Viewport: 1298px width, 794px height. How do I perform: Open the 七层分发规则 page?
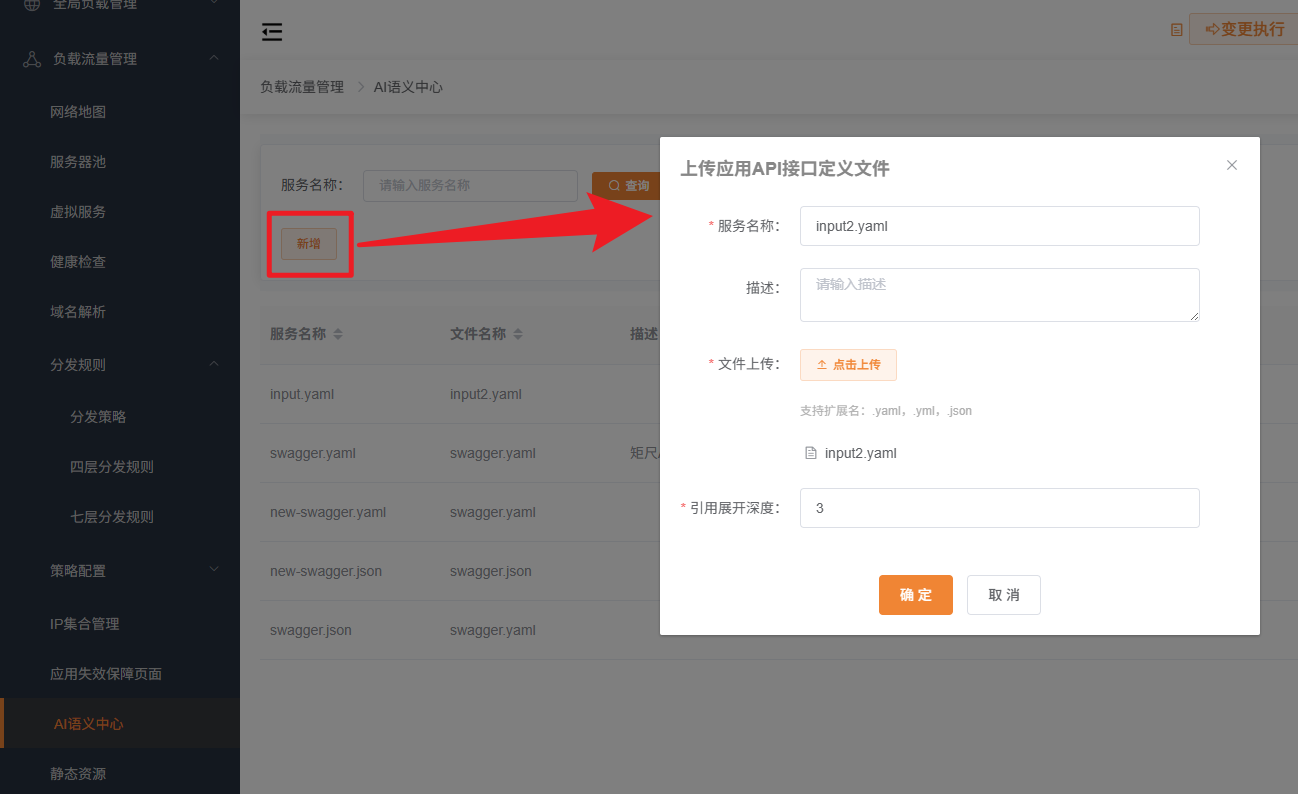point(112,517)
